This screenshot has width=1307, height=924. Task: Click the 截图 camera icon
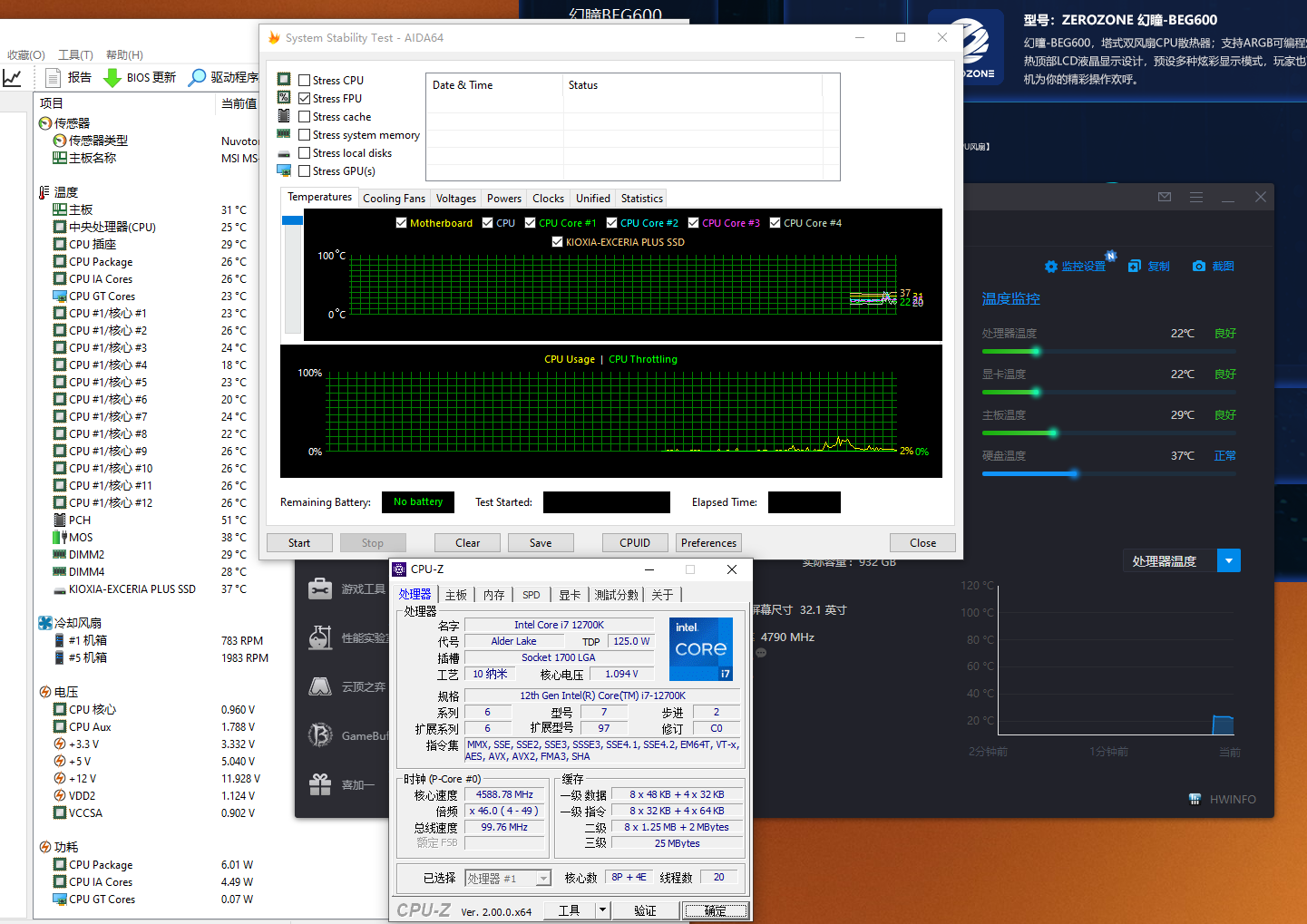coord(1199,267)
